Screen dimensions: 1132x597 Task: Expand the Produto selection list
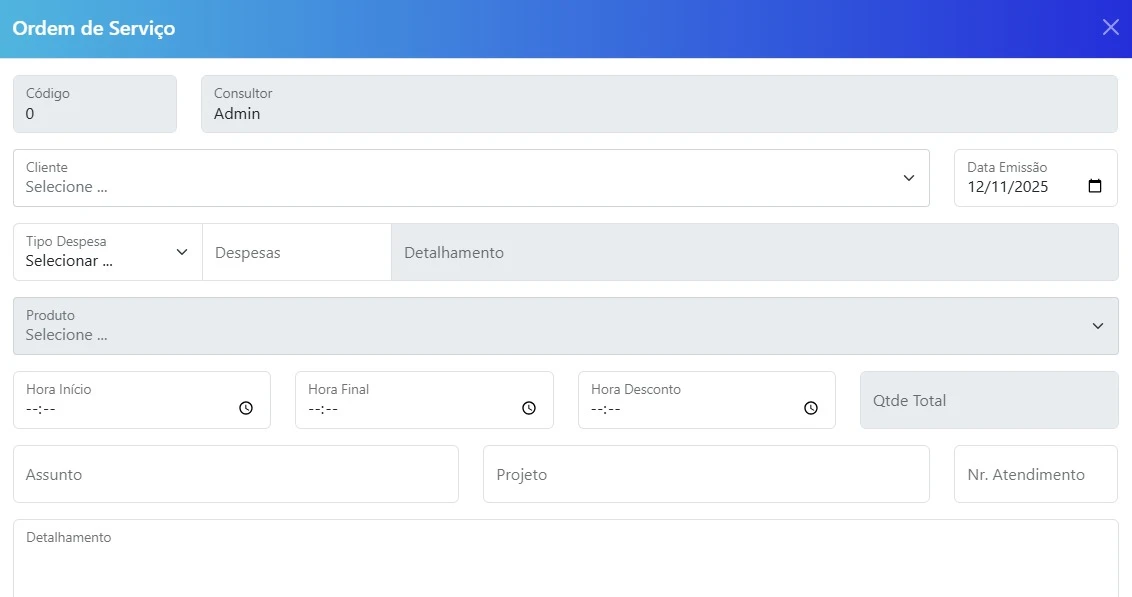point(1097,326)
